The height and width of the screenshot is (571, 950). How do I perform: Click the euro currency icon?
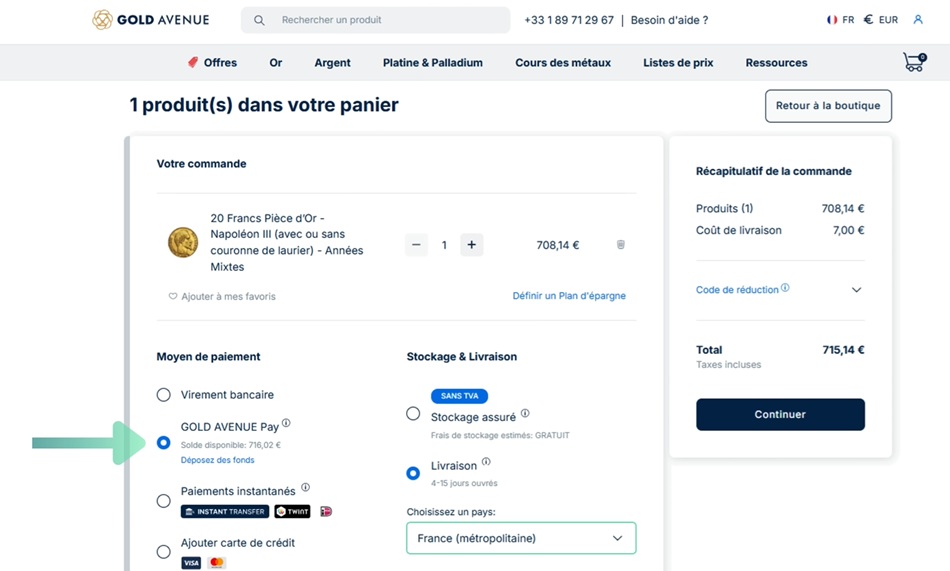tap(868, 20)
